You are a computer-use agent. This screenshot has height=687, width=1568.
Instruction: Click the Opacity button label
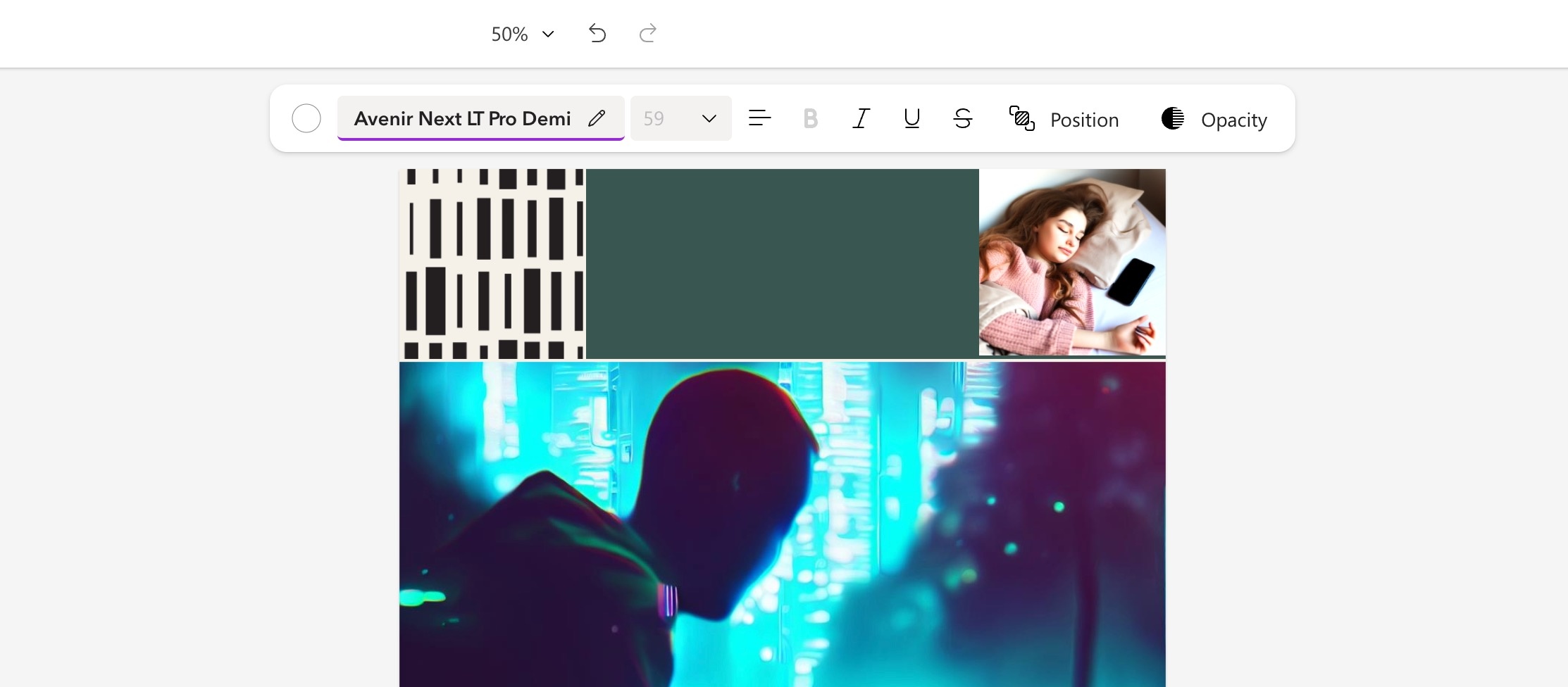[1233, 120]
